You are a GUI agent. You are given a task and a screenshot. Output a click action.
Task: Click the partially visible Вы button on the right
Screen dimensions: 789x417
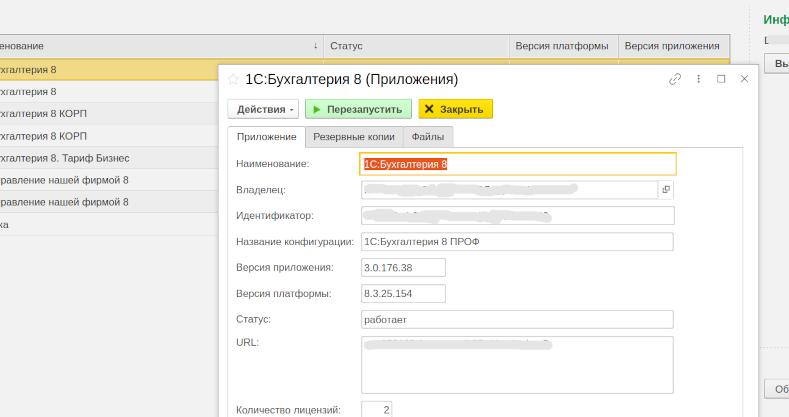coord(777,64)
